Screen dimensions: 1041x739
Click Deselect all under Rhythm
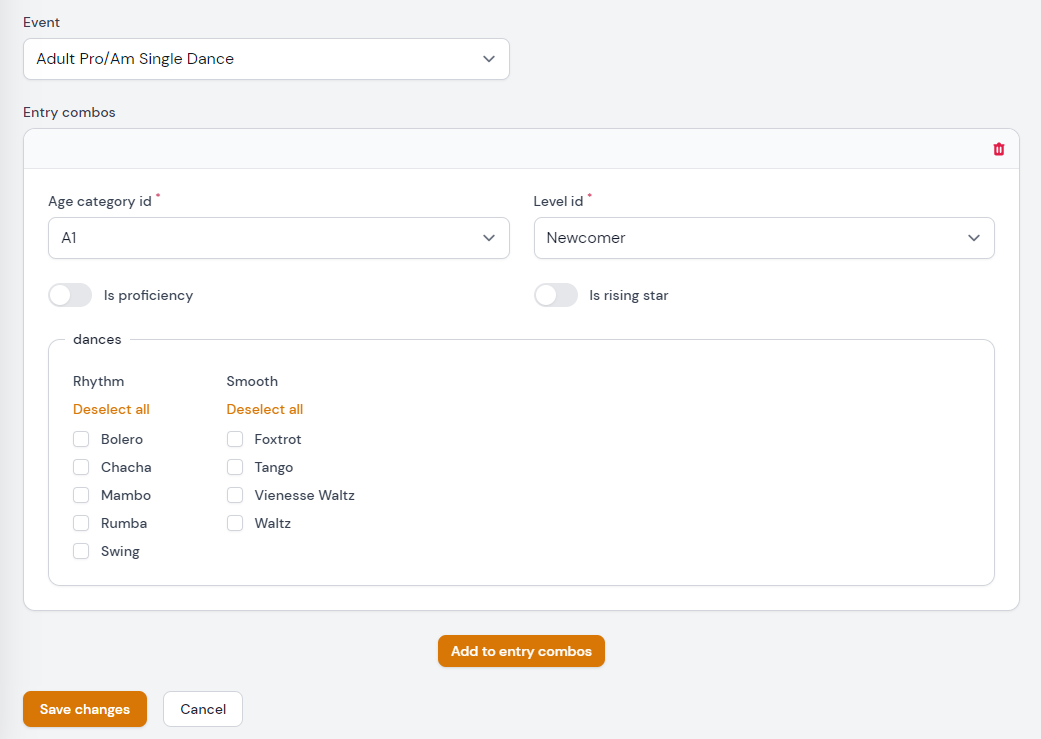pyautogui.click(x=111, y=409)
